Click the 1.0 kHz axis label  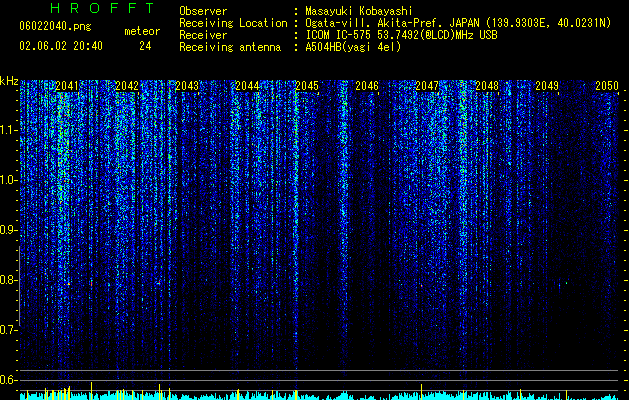pos(9,180)
